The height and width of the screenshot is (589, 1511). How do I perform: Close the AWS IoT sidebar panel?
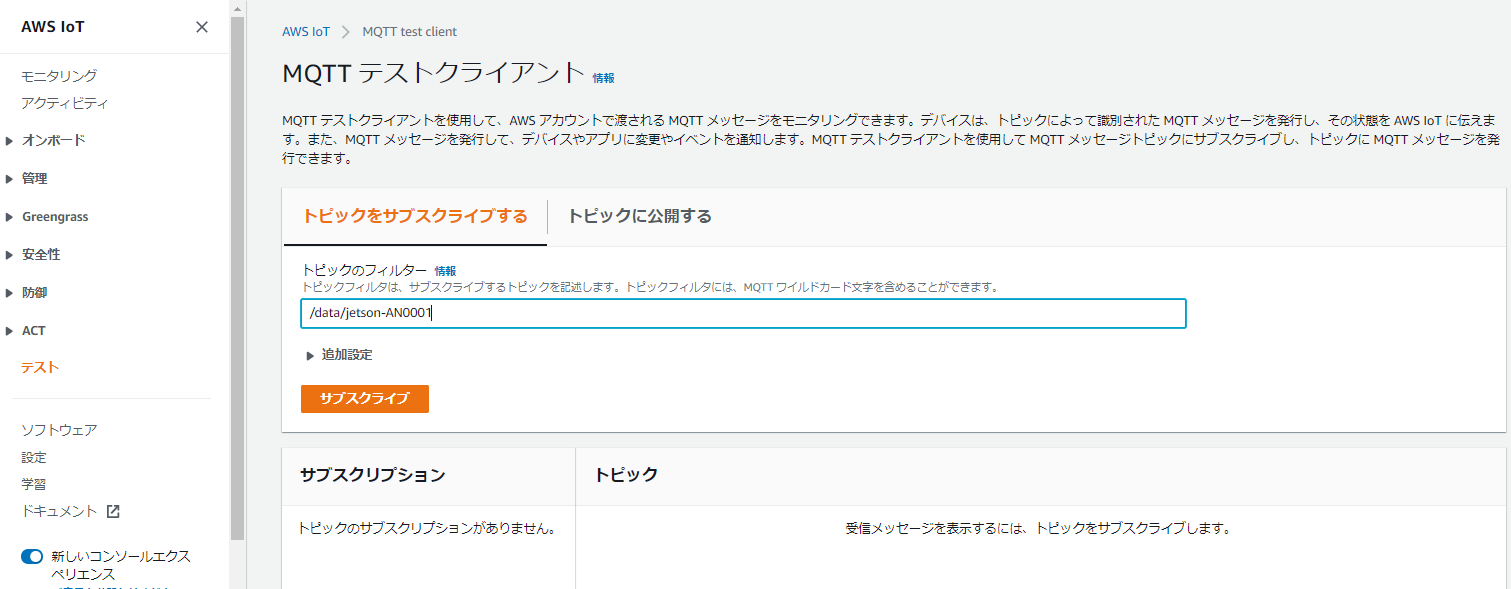tap(202, 27)
